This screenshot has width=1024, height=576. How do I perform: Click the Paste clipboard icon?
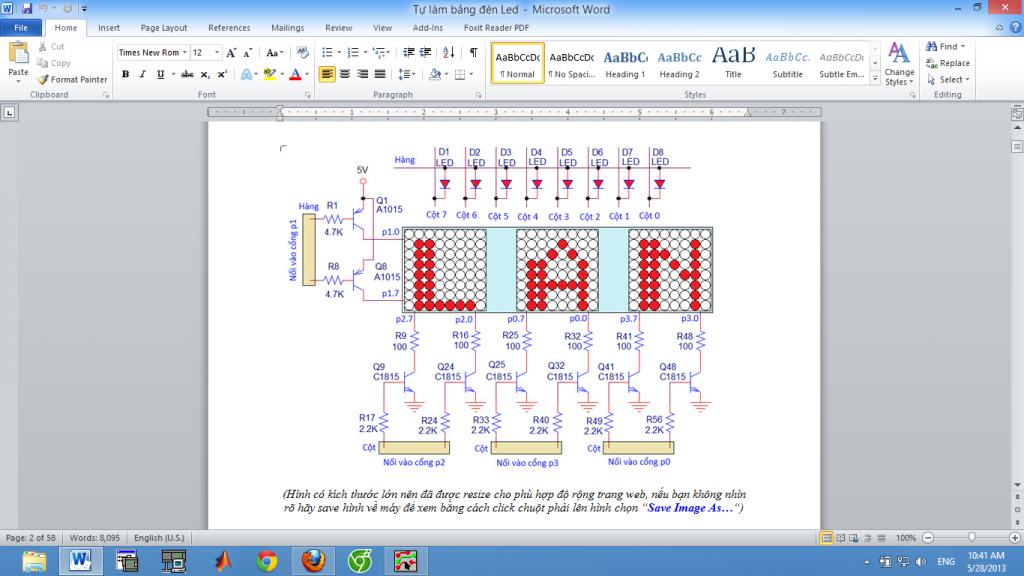pos(18,52)
